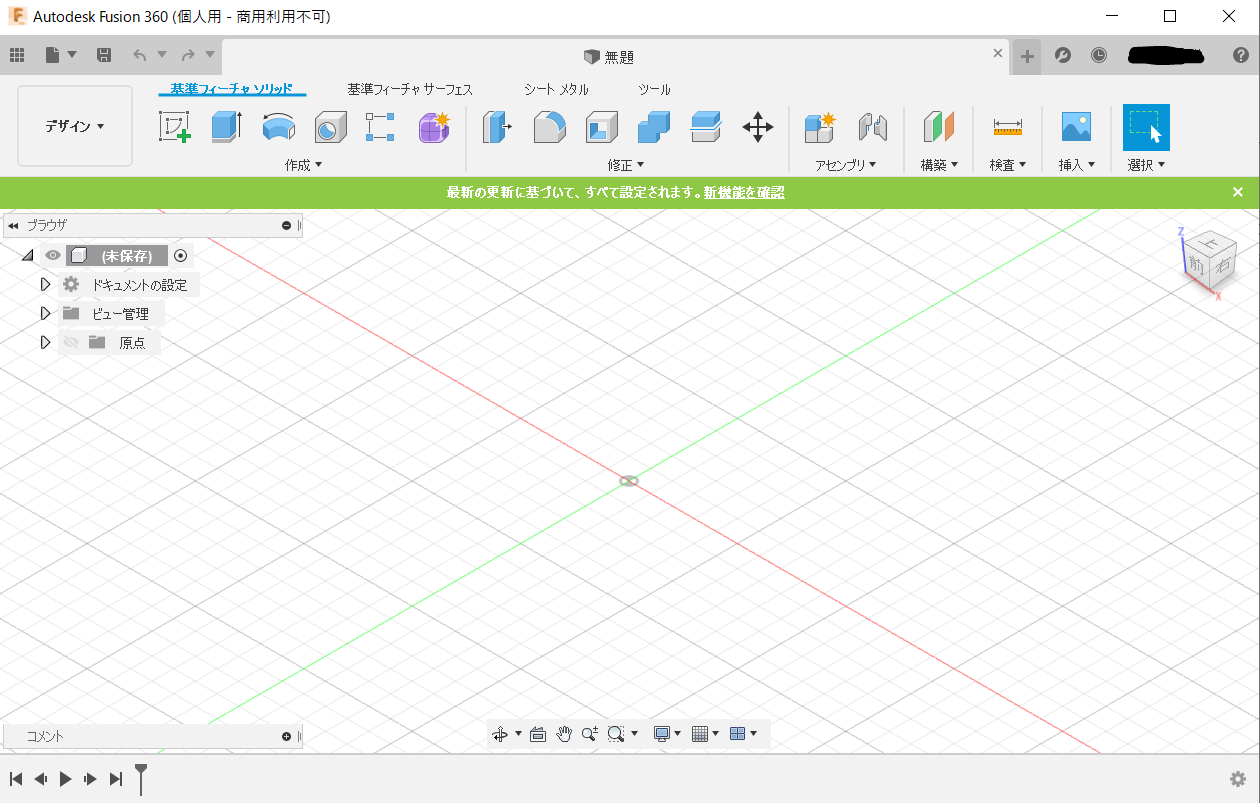Select the Shell tool
The width and height of the screenshot is (1260, 803).
(601, 127)
